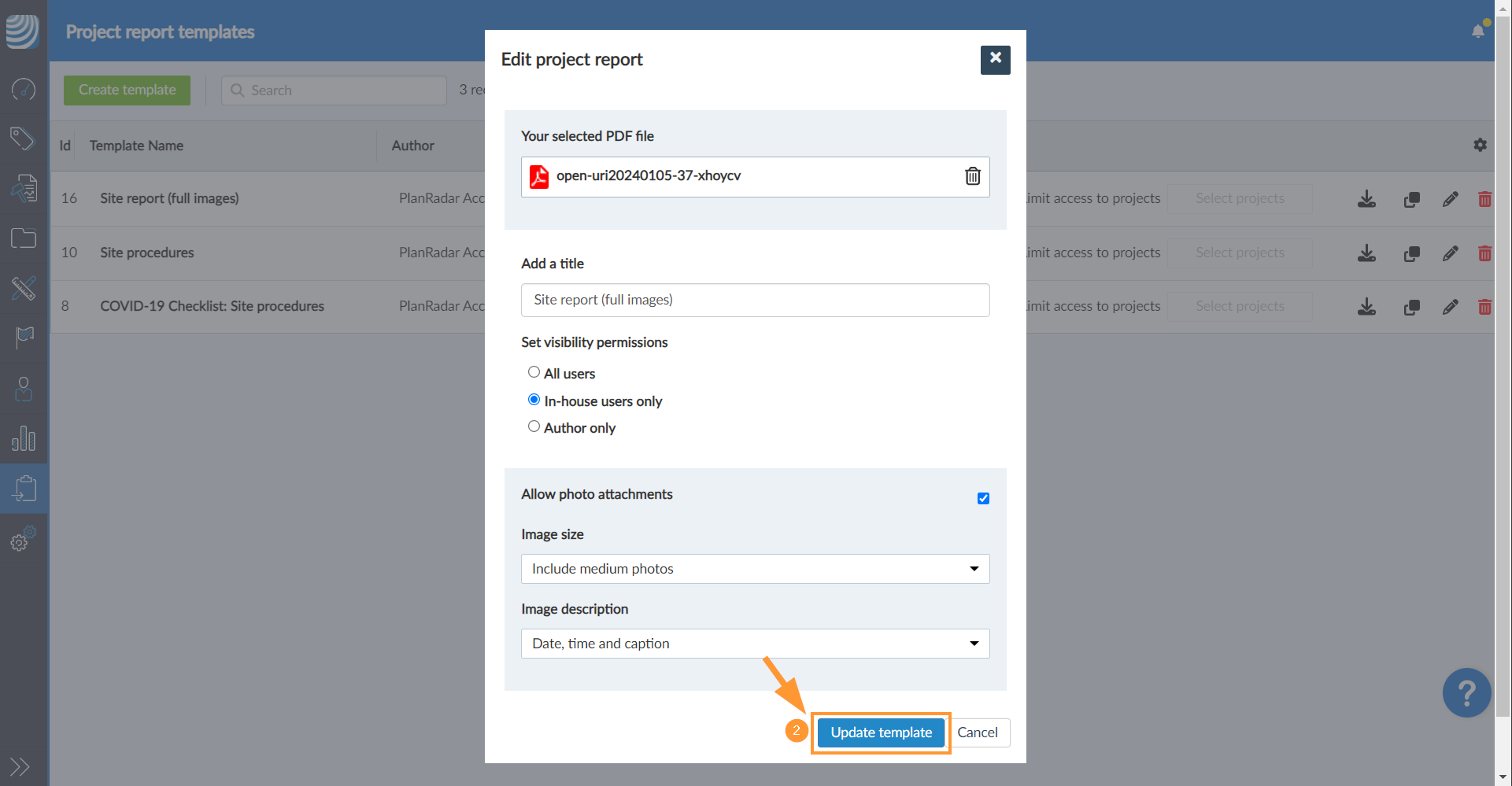Delete the selected PDF file with trash icon
This screenshot has height=786, width=1512.
(973, 176)
